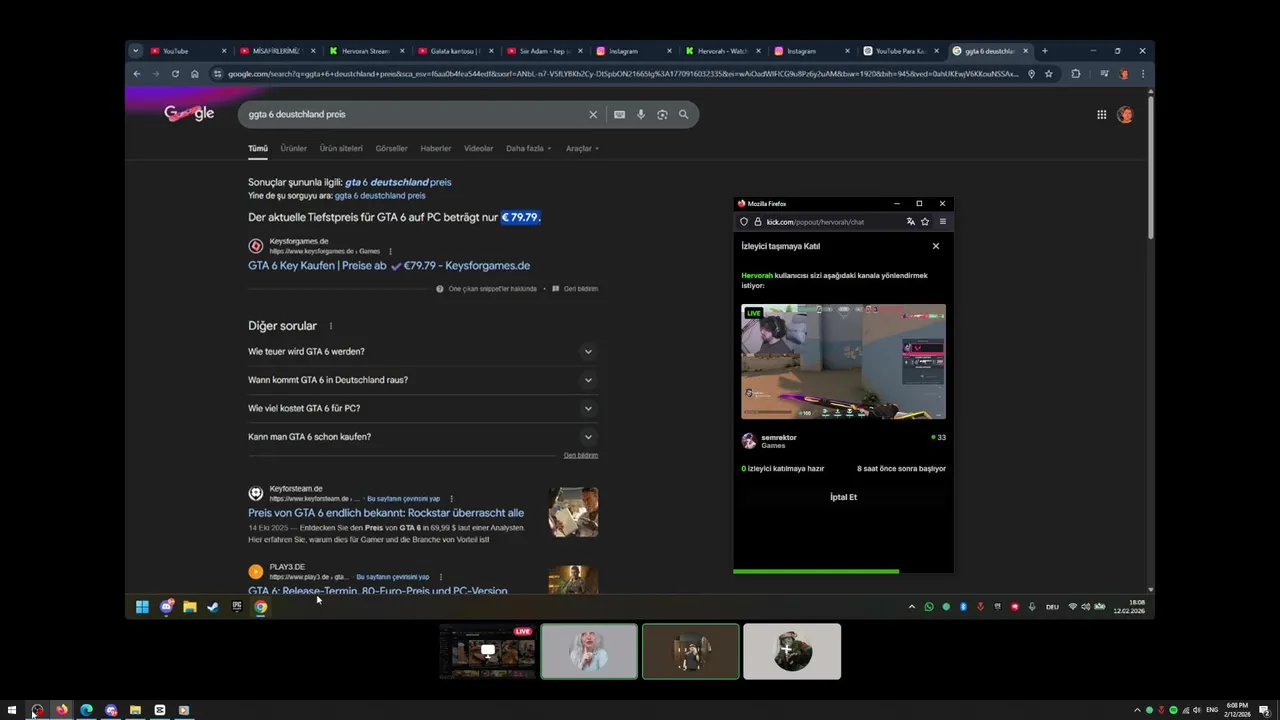Open Epic Games launcher in inner taskbar
This screenshot has height=720, width=1280.
237,606
